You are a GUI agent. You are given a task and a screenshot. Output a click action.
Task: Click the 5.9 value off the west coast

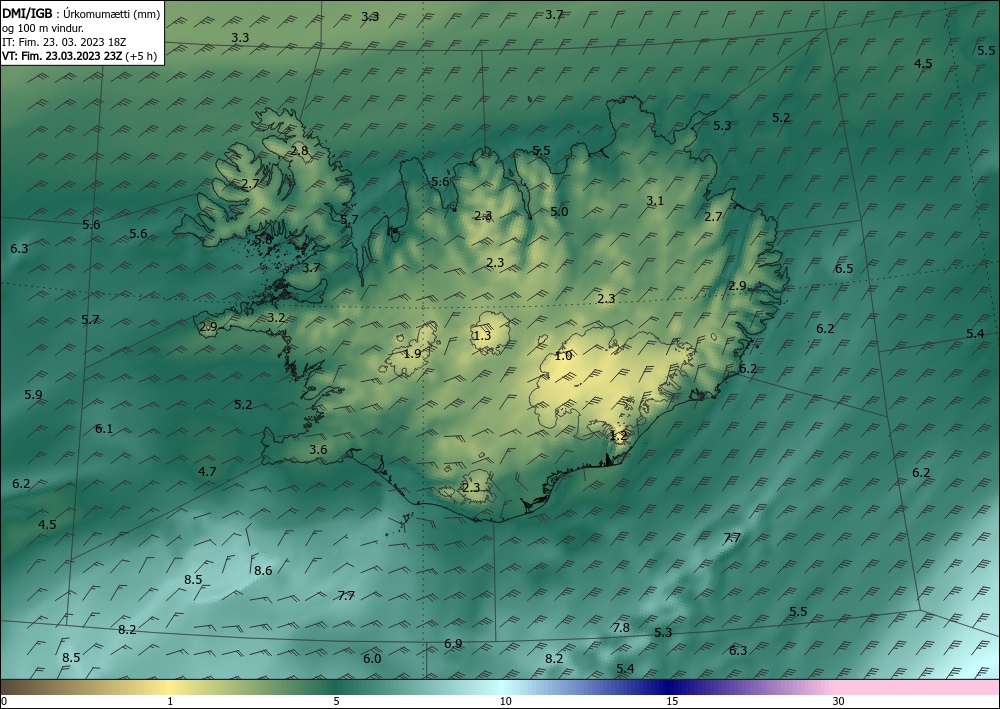click(33, 395)
